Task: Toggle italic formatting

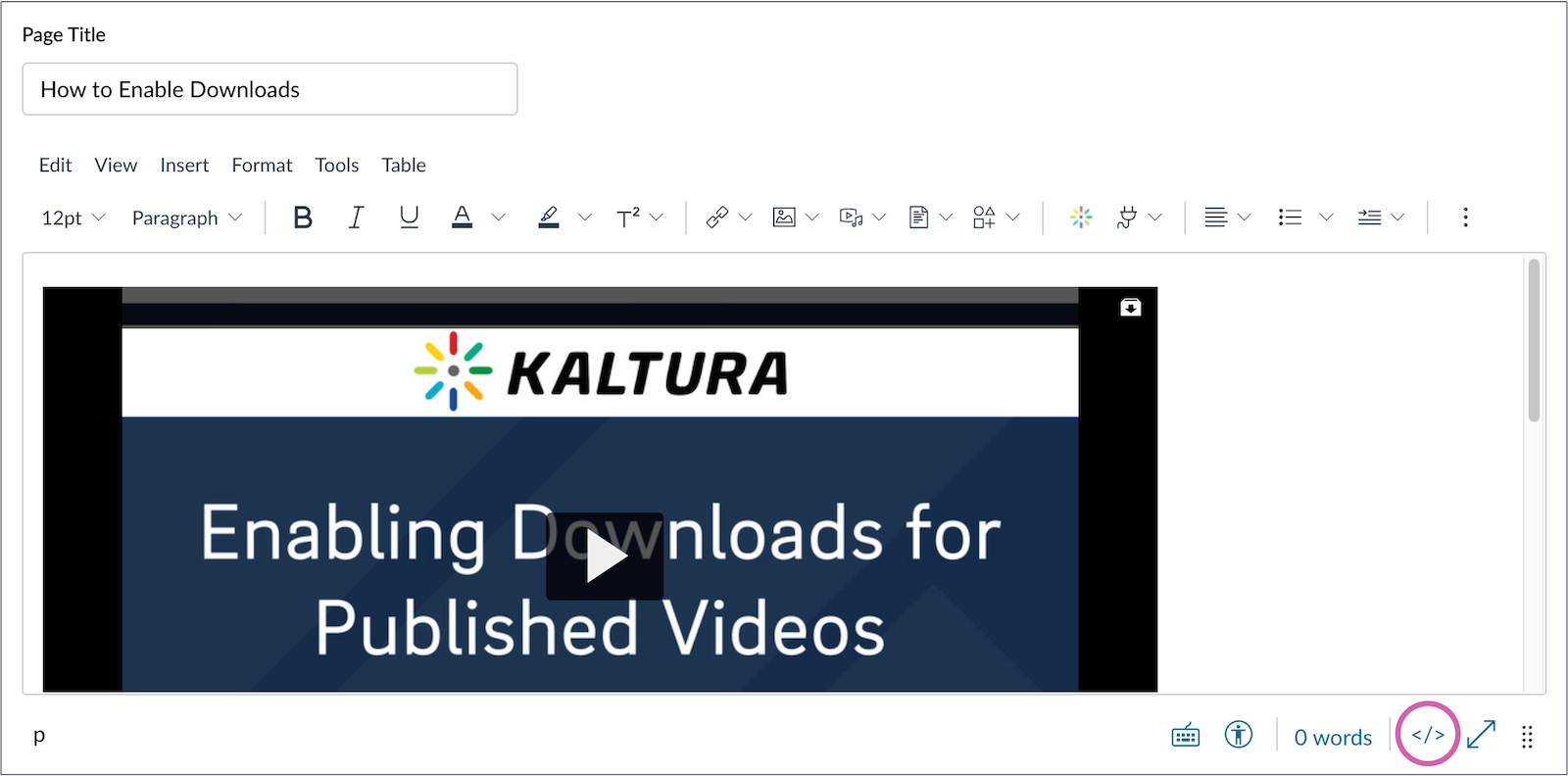Action: pos(356,218)
